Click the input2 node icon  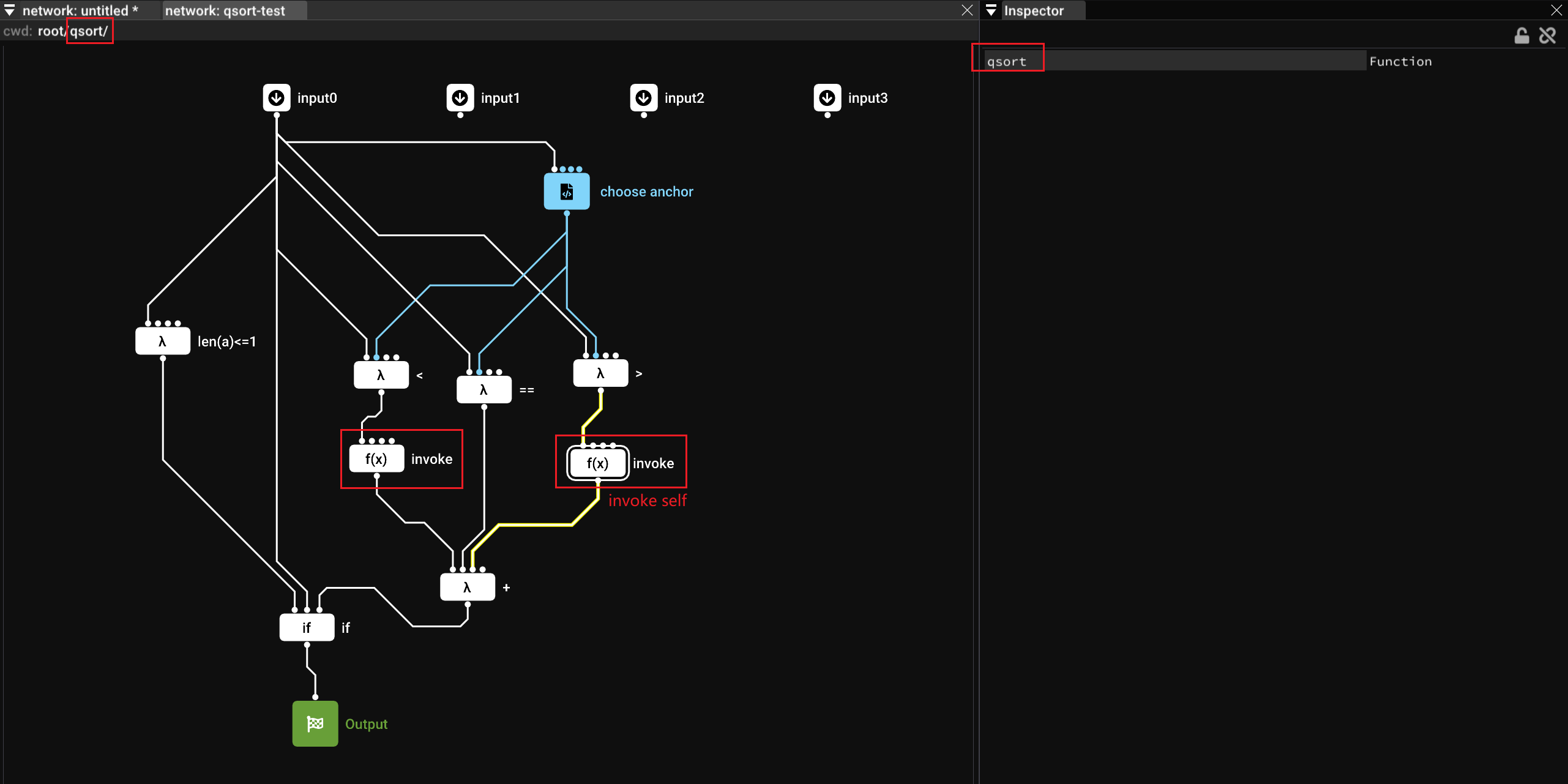(x=644, y=98)
